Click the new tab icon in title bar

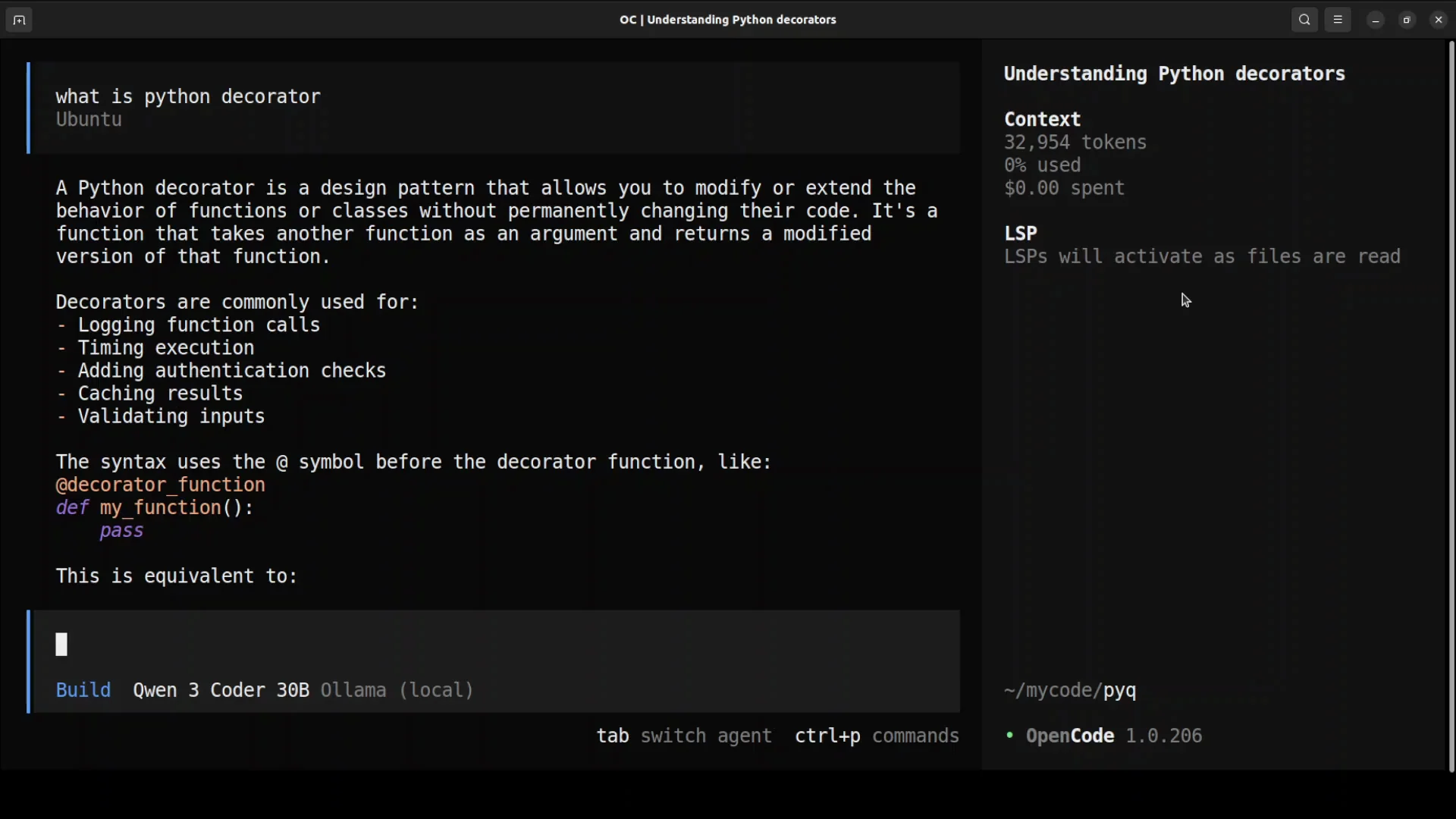click(x=19, y=20)
